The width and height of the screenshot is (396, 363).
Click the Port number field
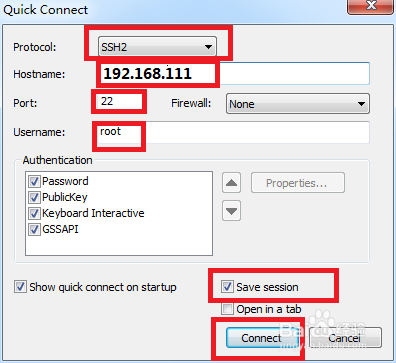(119, 101)
